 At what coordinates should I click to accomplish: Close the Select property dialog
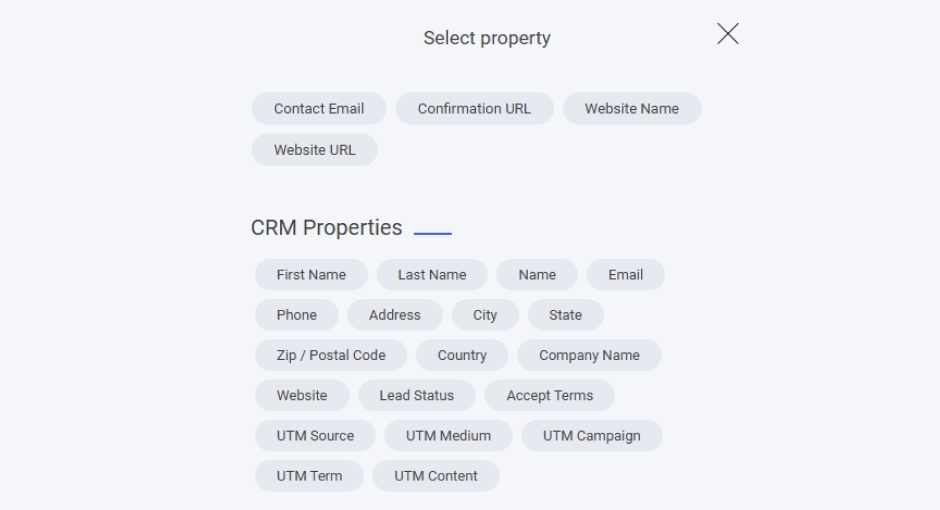tap(728, 34)
